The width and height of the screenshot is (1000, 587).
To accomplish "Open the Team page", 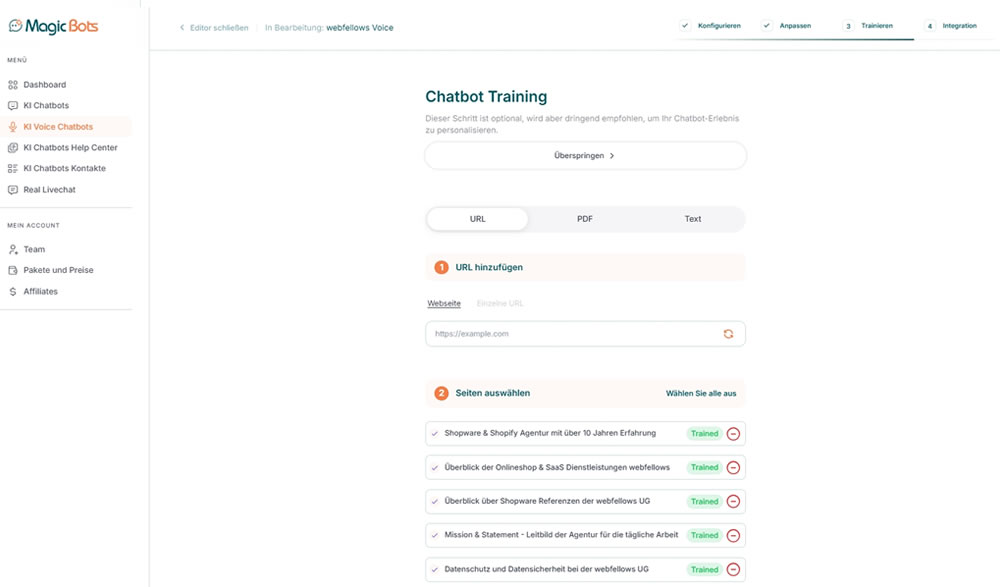I will coord(34,249).
